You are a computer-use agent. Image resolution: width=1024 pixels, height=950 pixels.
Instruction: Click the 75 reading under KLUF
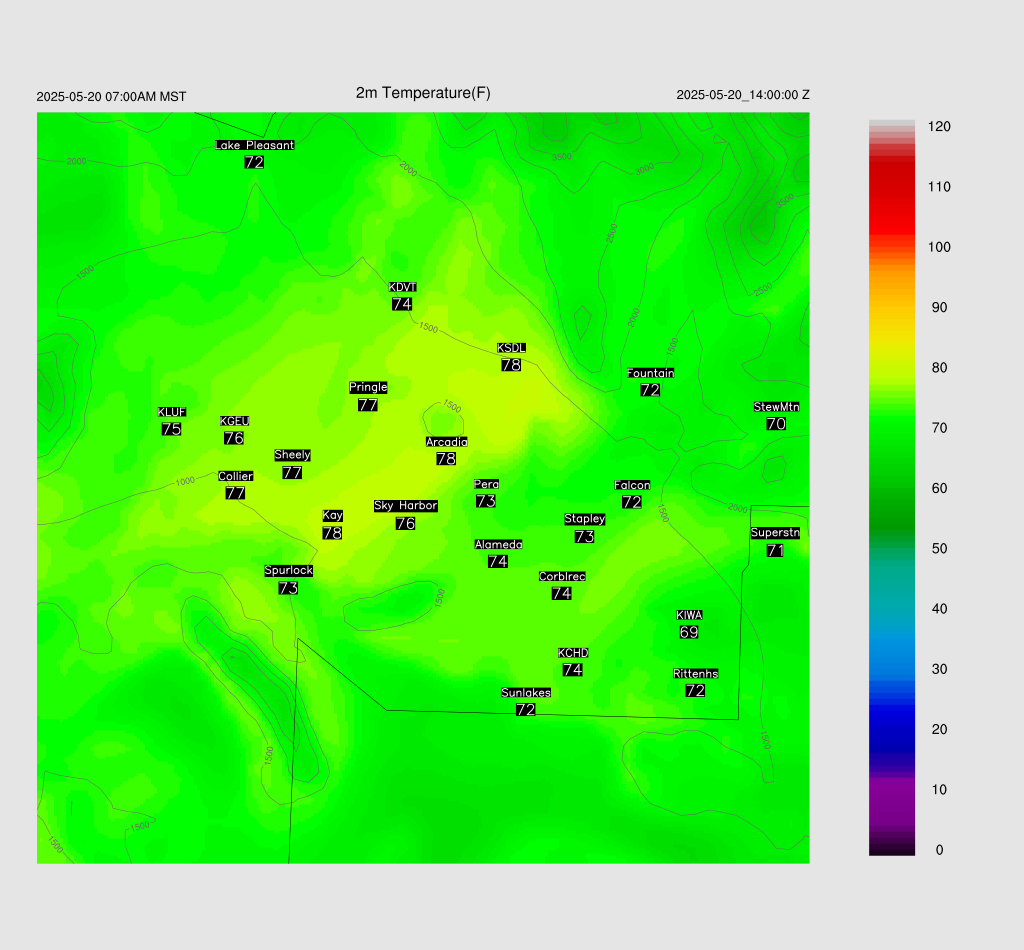coord(172,429)
